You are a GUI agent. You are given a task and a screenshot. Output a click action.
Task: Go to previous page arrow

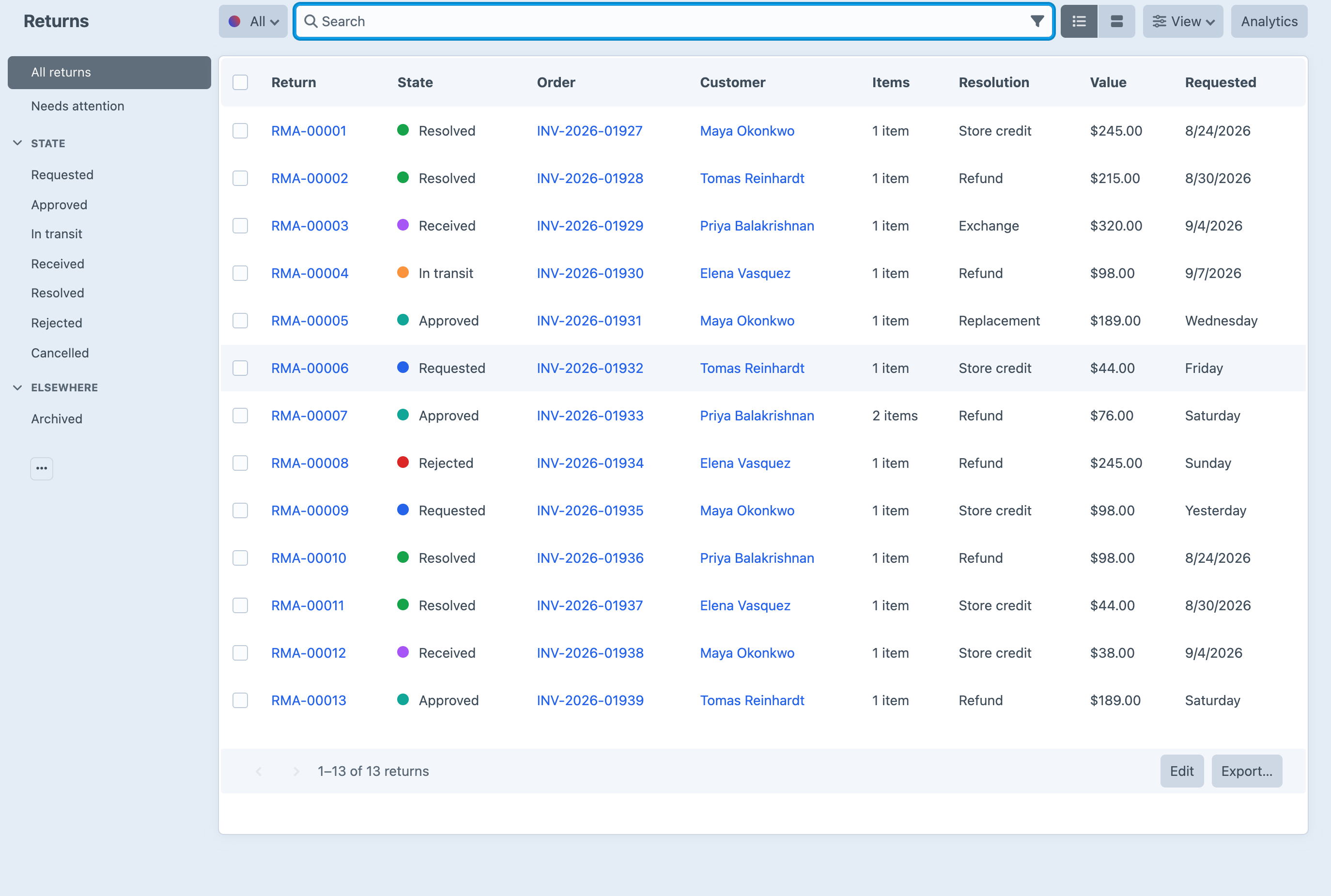tap(259, 772)
